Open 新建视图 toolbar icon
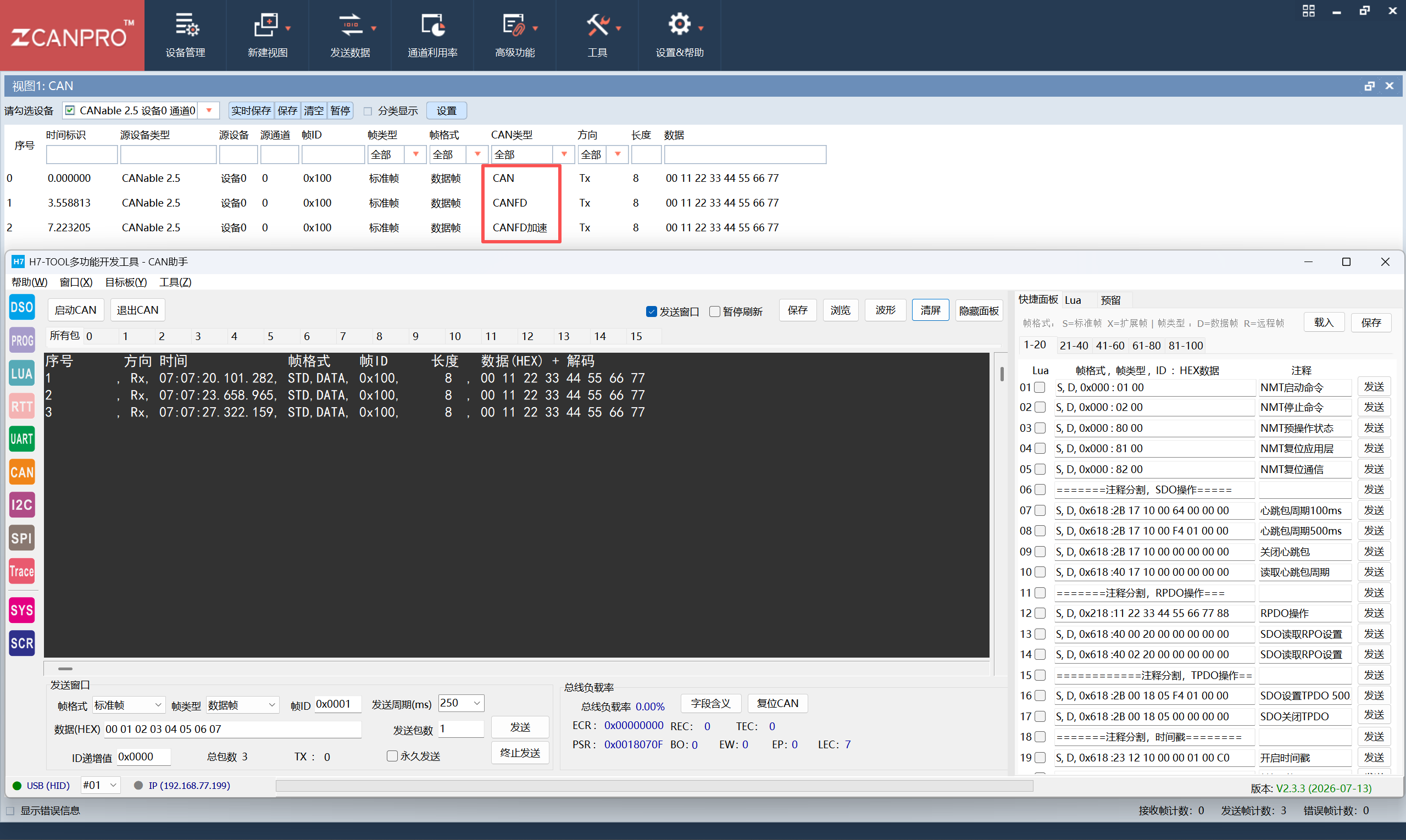The image size is (1406, 840). pyautogui.click(x=268, y=35)
